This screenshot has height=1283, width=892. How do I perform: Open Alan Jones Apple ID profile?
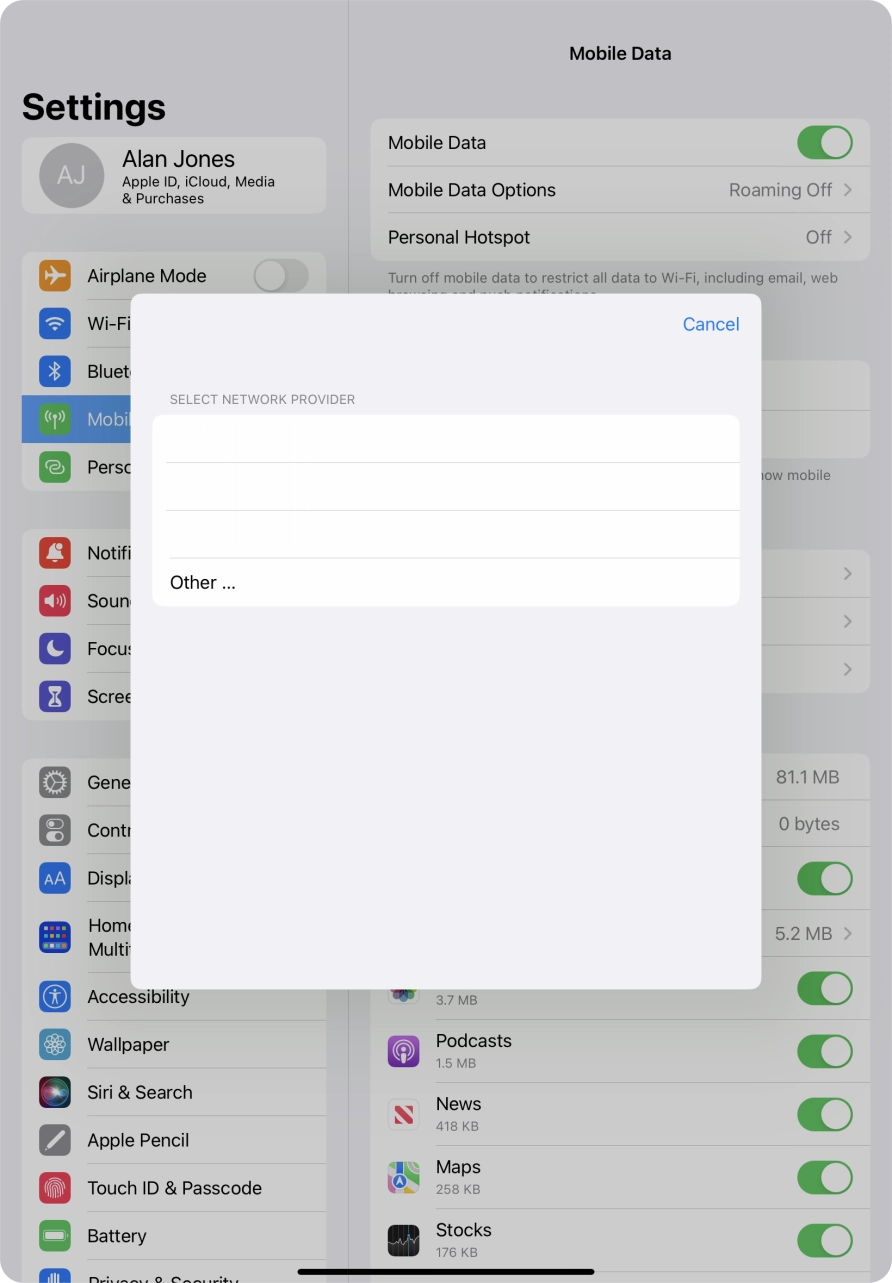(x=174, y=176)
